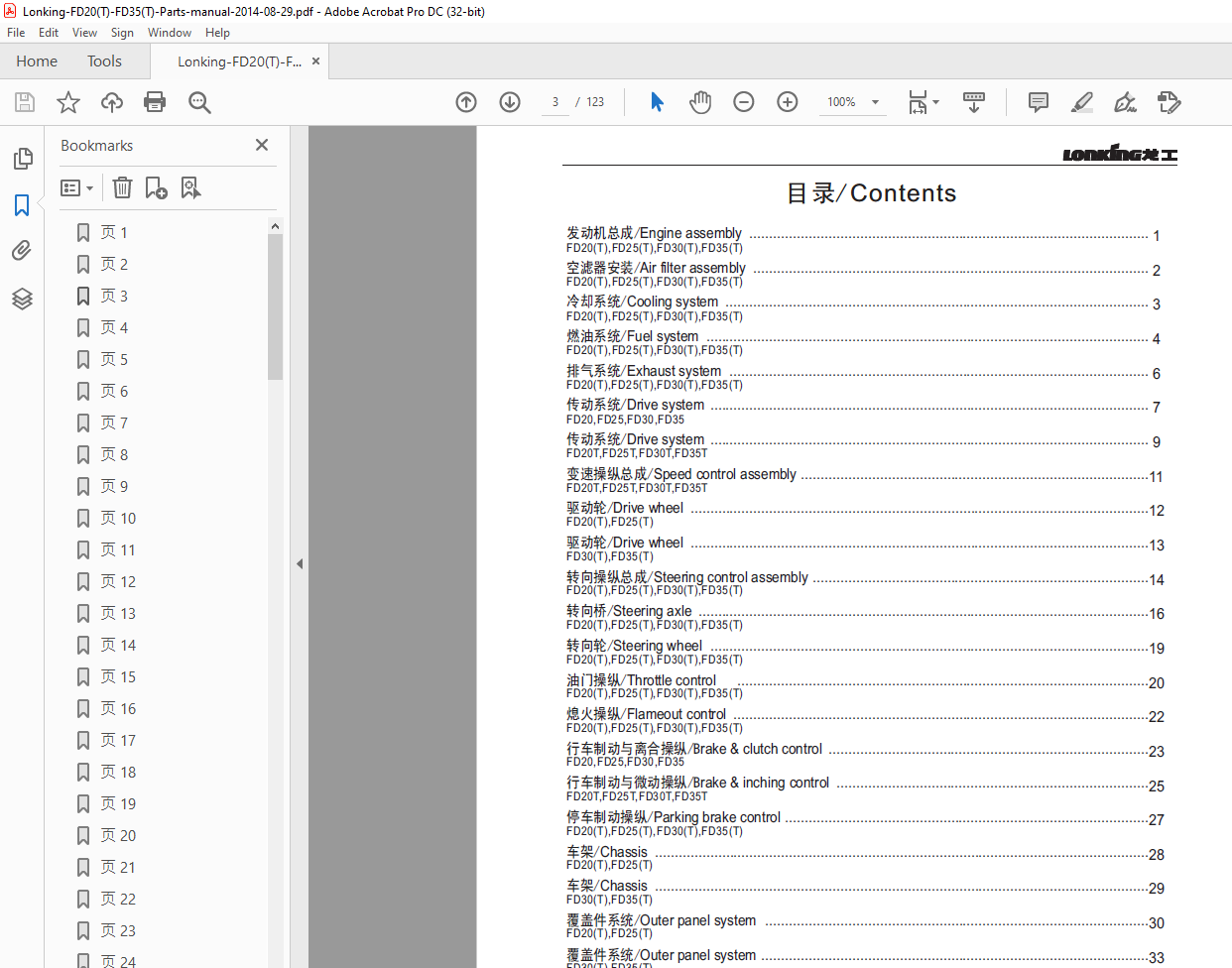Collapse the navigation pane arrow
This screenshot has height=968, width=1232.
[x=299, y=563]
